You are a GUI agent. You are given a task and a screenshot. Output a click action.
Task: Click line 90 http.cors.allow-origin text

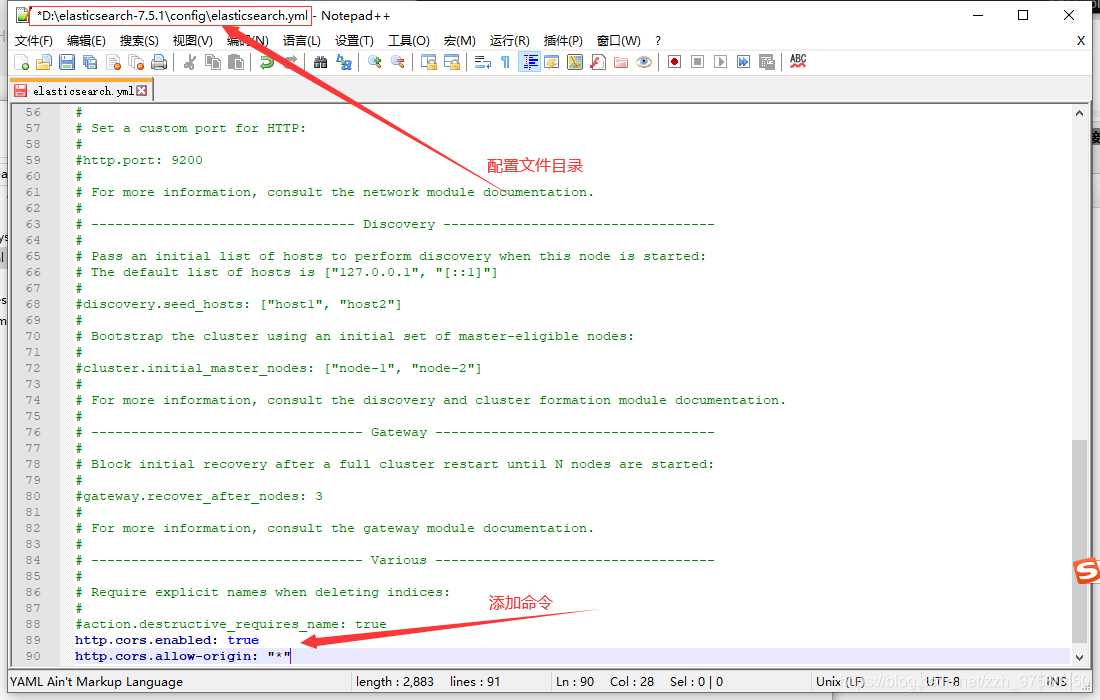click(182, 656)
